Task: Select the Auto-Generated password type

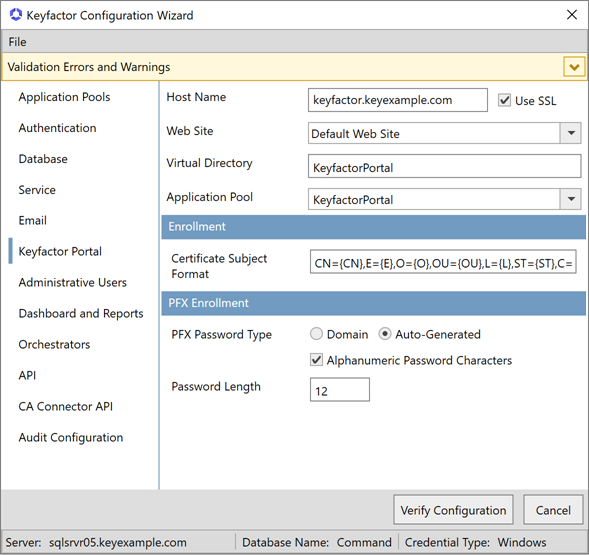Action: [x=385, y=334]
